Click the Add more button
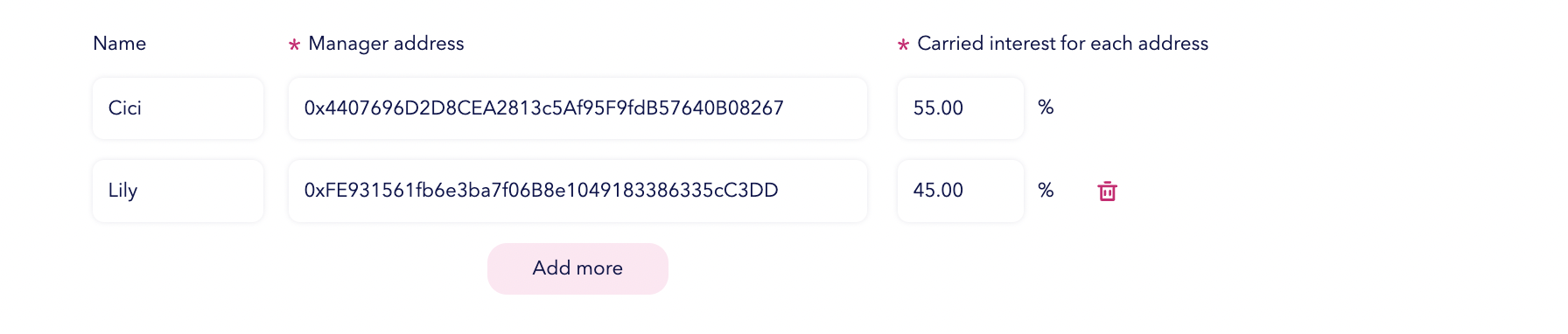The height and width of the screenshot is (334, 1568). pyautogui.click(x=577, y=268)
